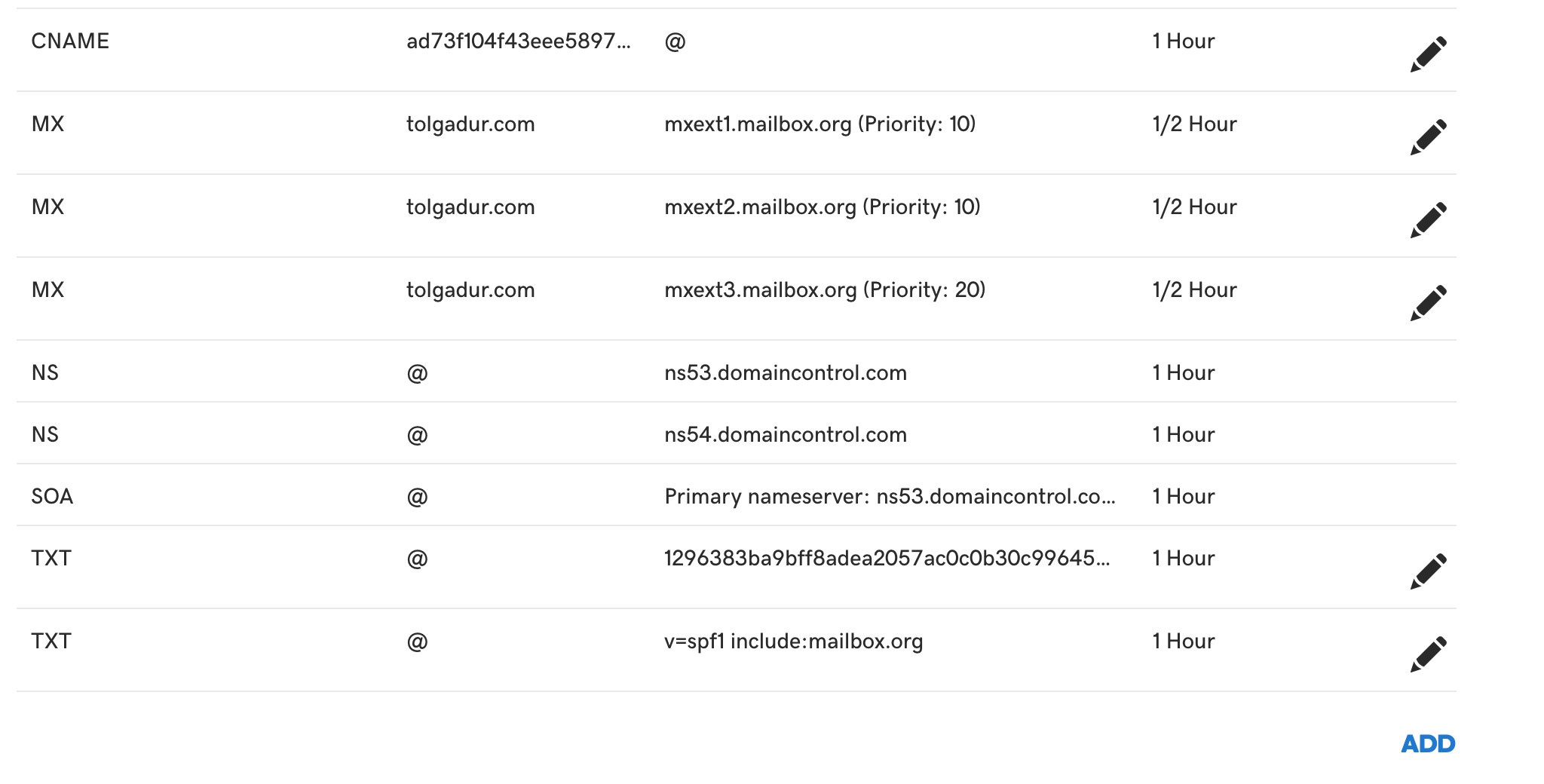1544x784 pixels.
Task: Click the 1 Hour TTL of the CNAME record
Action: pyautogui.click(x=1184, y=41)
